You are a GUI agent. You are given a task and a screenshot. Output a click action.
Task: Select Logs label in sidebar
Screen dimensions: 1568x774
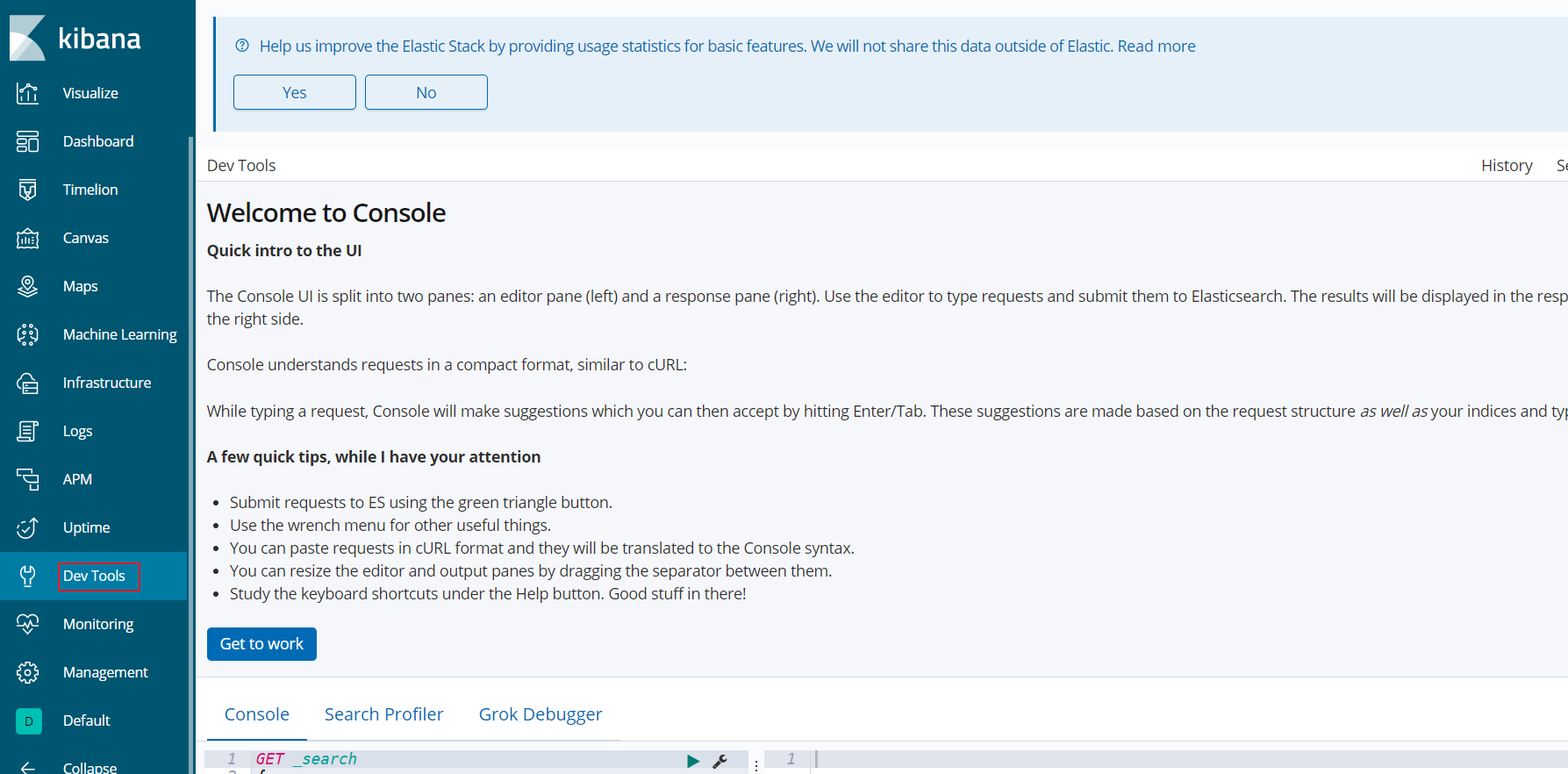77,431
